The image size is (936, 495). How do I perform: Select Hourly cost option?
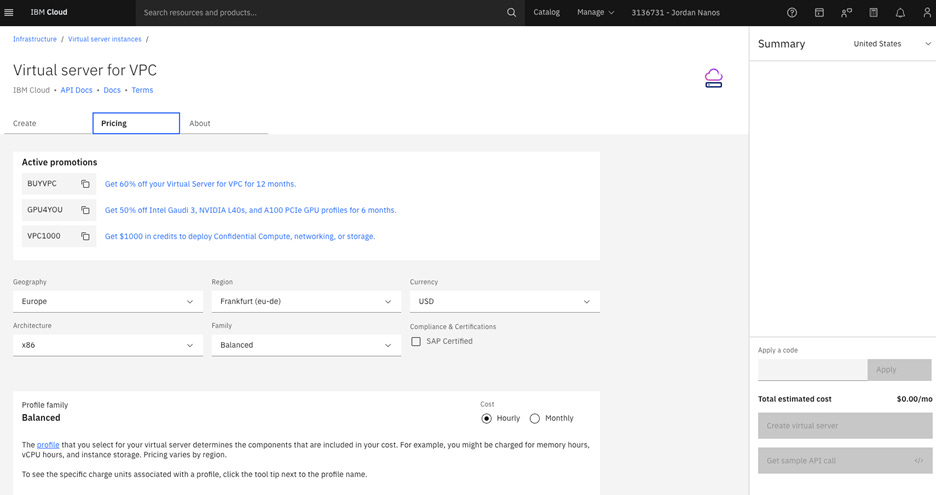[x=487, y=419]
